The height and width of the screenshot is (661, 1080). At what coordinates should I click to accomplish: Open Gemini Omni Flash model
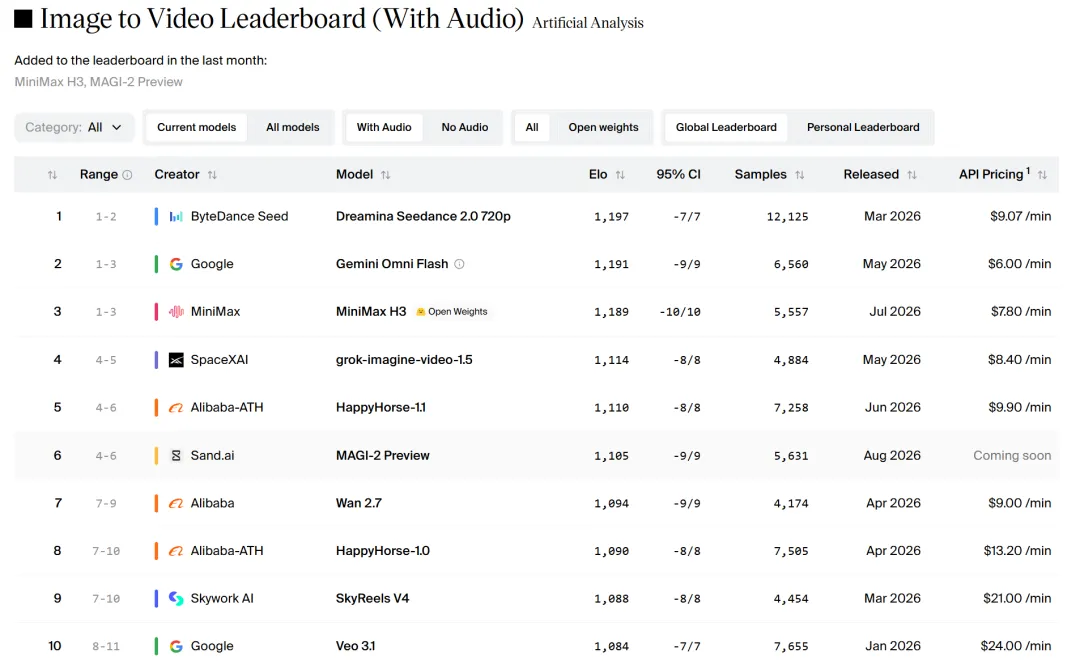coord(392,264)
